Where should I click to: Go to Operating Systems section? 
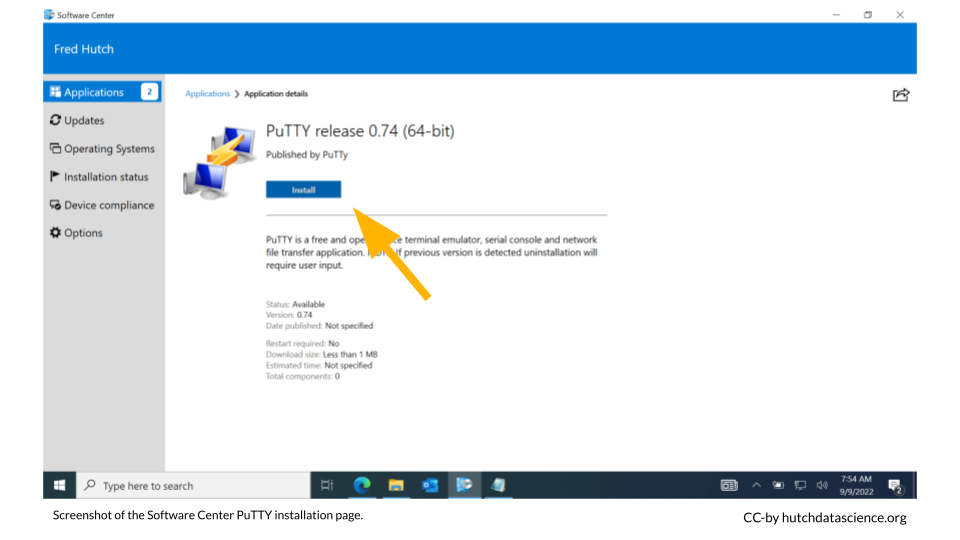[x=102, y=149]
